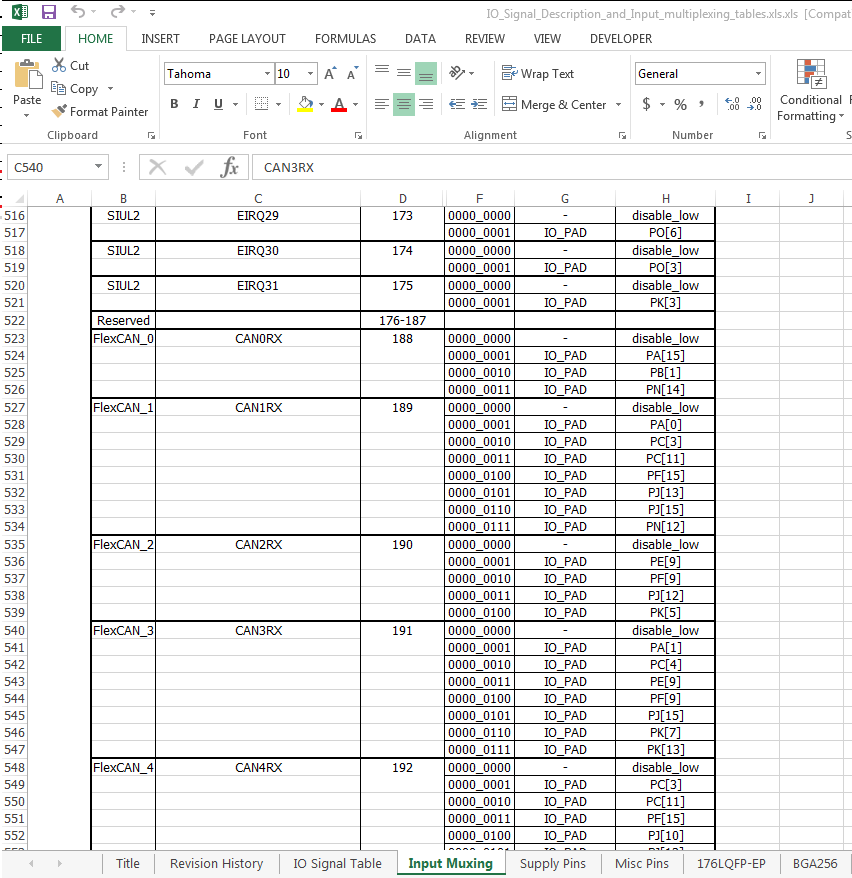Image resolution: width=852 pixels, height=878 pixels.
Task: Click the Cut scissors icon
Action: pos(59,65)
